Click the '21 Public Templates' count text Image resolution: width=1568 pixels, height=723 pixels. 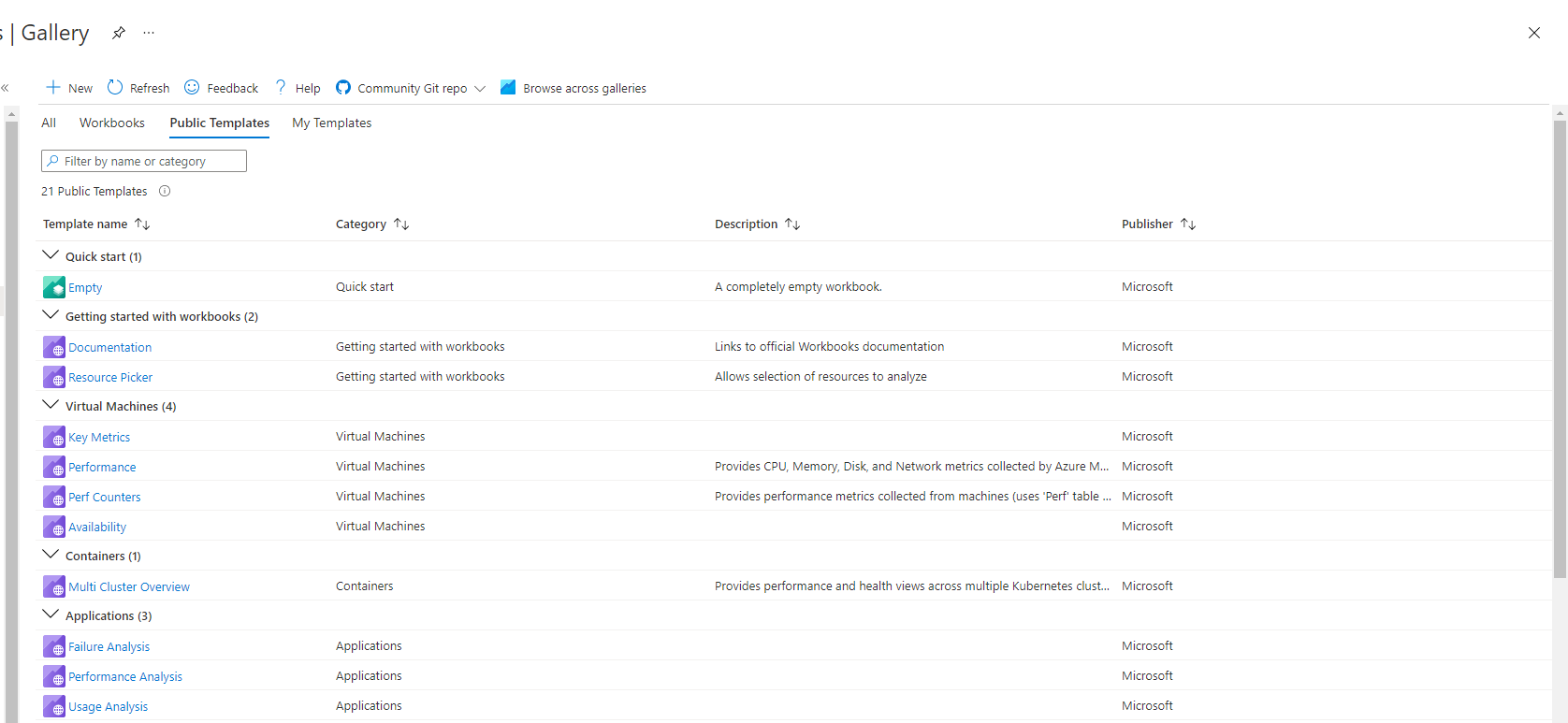pos(94,192)
